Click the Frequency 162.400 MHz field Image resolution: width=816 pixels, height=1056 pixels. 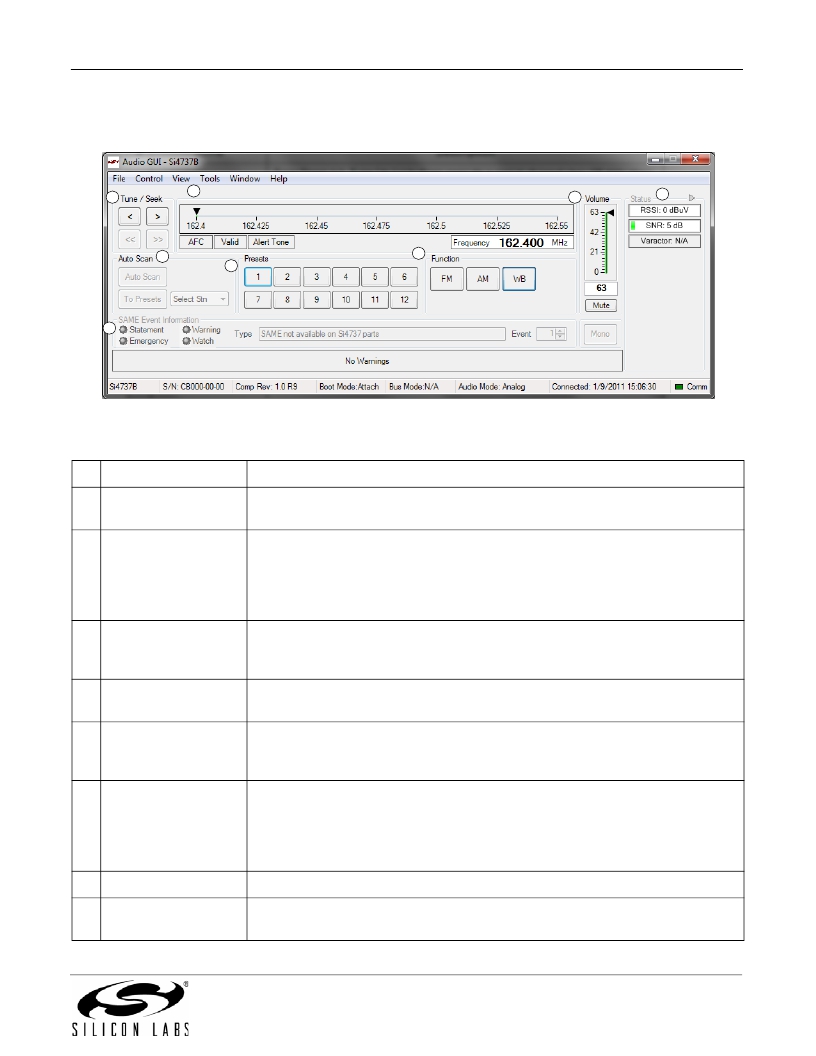tap(512, 242)
